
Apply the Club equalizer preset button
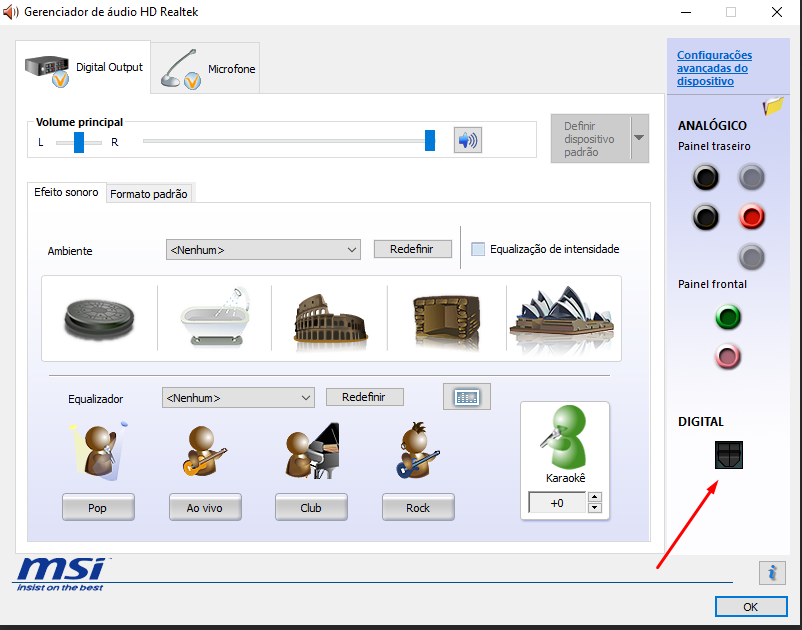click(311, 507)
